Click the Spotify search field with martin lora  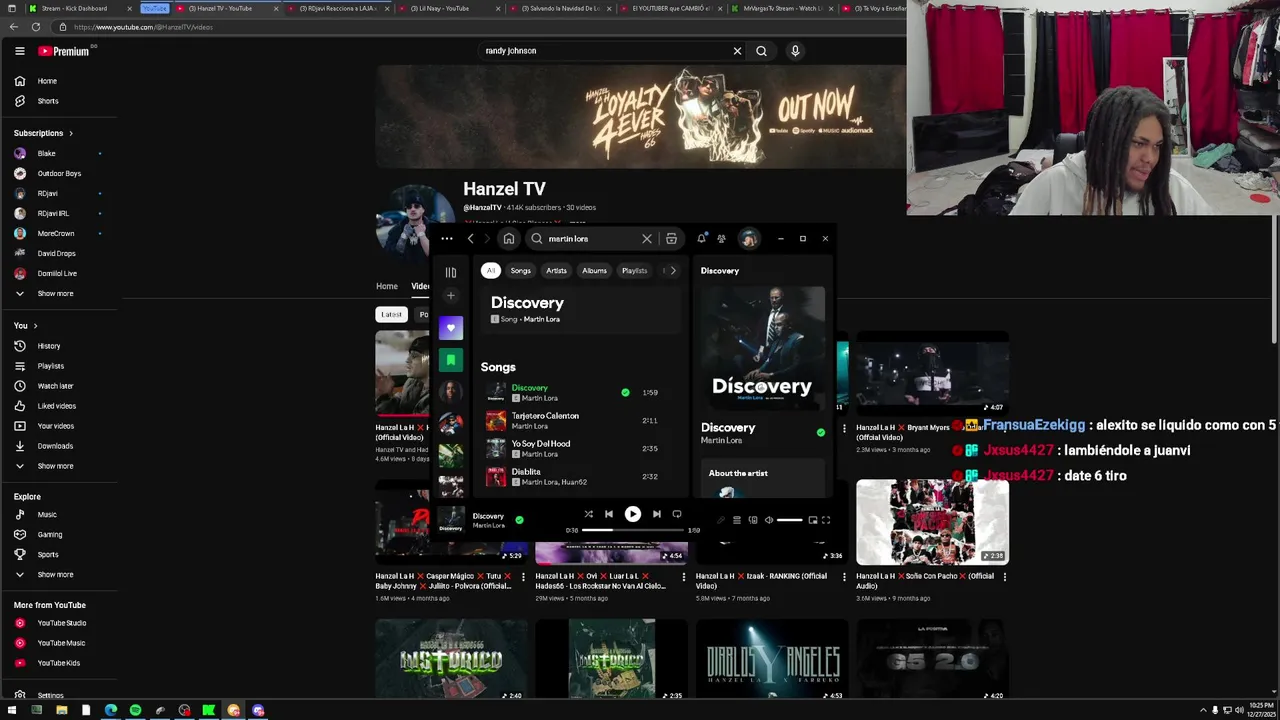(x=590, y=239)
